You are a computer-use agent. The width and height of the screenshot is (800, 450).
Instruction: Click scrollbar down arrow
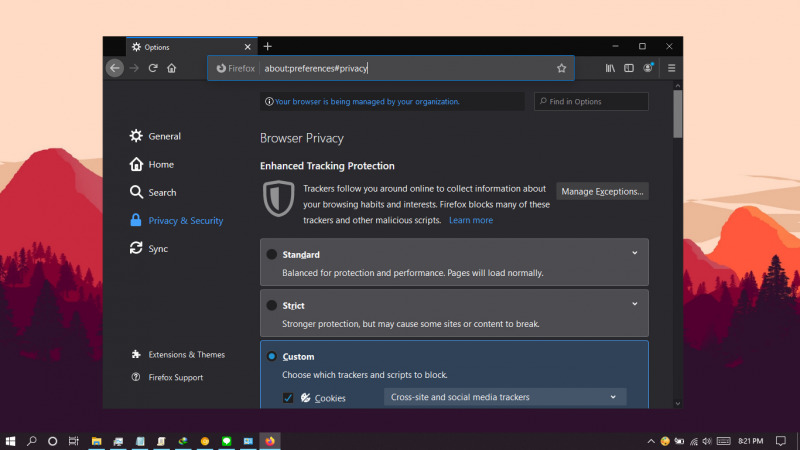pyautogui.click(x=678, y=403)
